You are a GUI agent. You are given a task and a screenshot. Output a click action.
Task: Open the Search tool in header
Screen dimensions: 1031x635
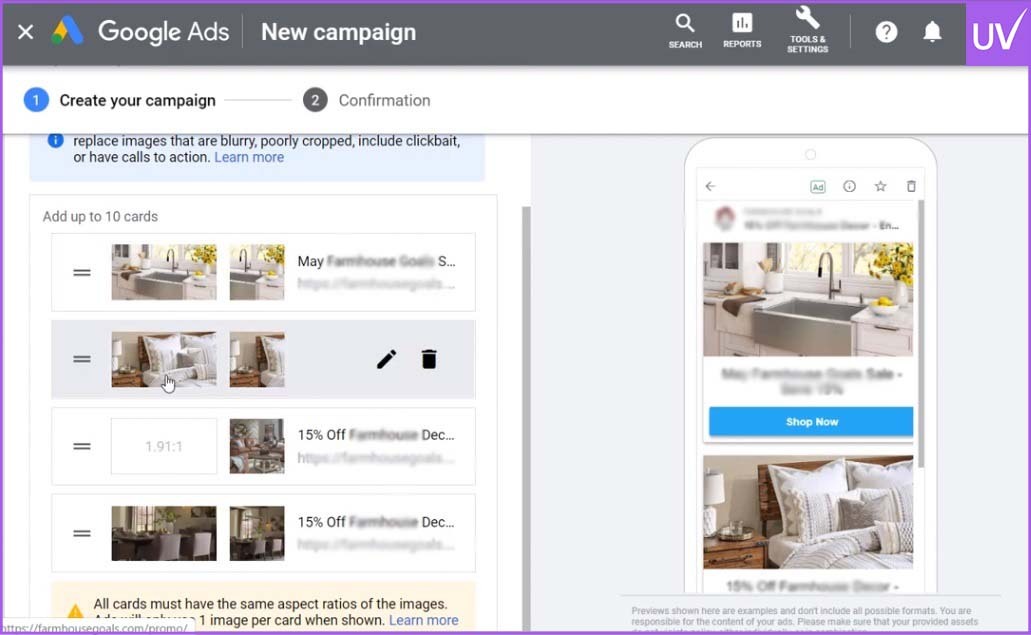pyautogui.click(x=685, y=31)
